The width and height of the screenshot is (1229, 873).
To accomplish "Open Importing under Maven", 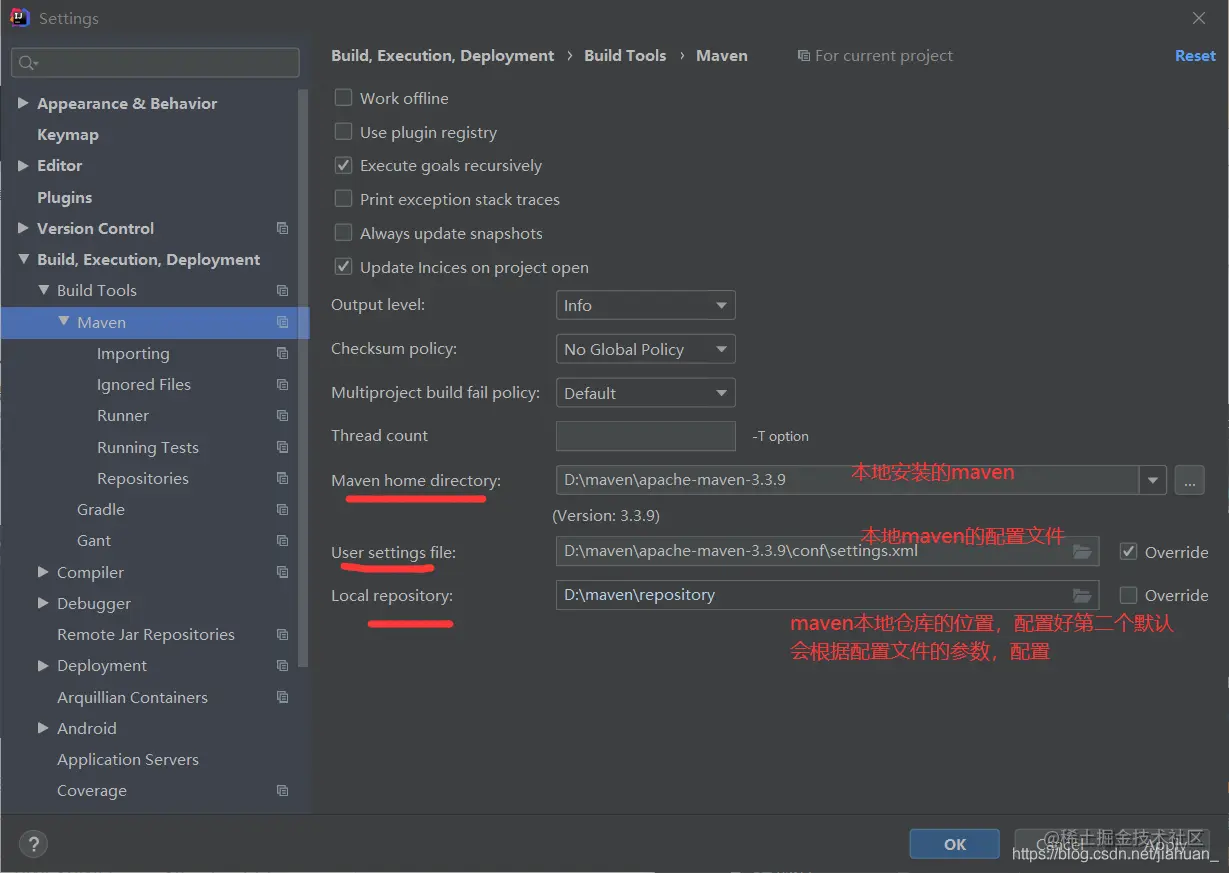I will 133,353.
